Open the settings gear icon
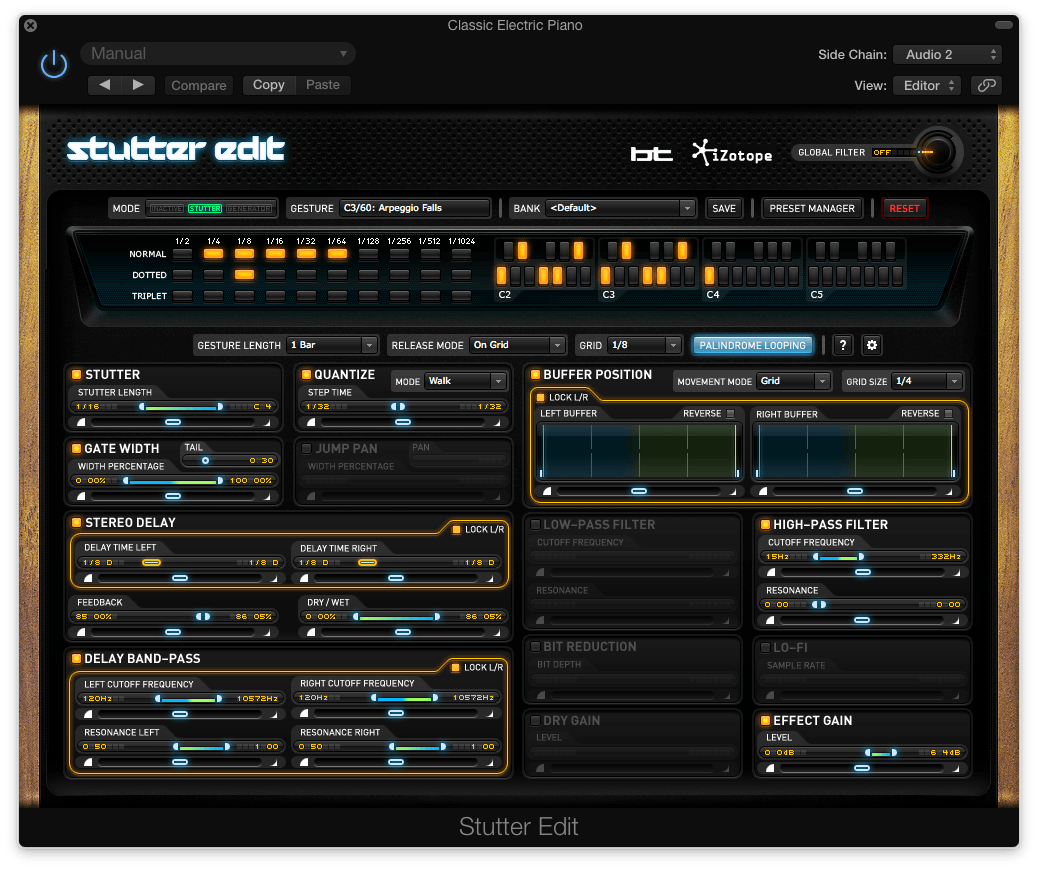The width and height of the screenshot is (1038, 870). tap(872, 345)
